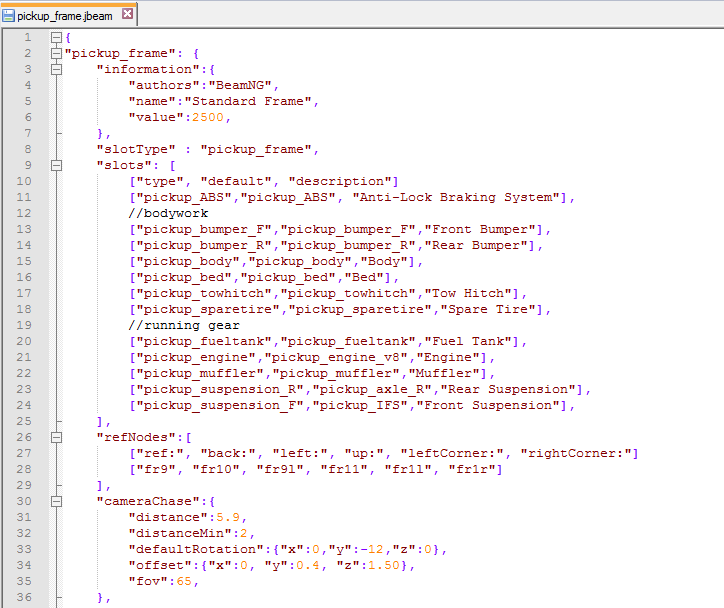Viewport: 724px width, 608px height.
Task: Click "pickup_engine_v8" default value
Action: pyautogui.click(x=340, y=357)
